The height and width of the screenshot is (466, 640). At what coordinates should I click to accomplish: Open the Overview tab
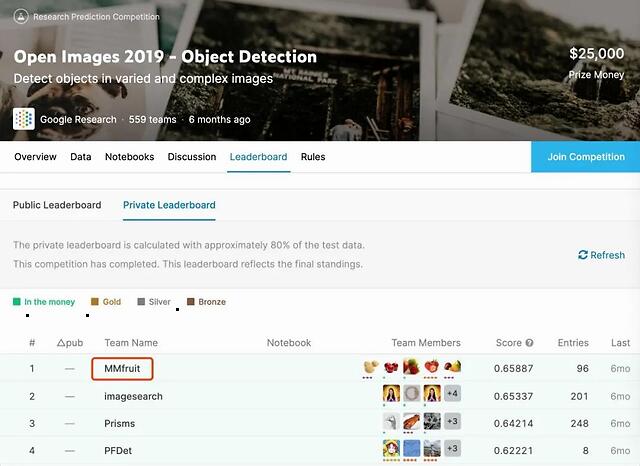tap(35, 157)
